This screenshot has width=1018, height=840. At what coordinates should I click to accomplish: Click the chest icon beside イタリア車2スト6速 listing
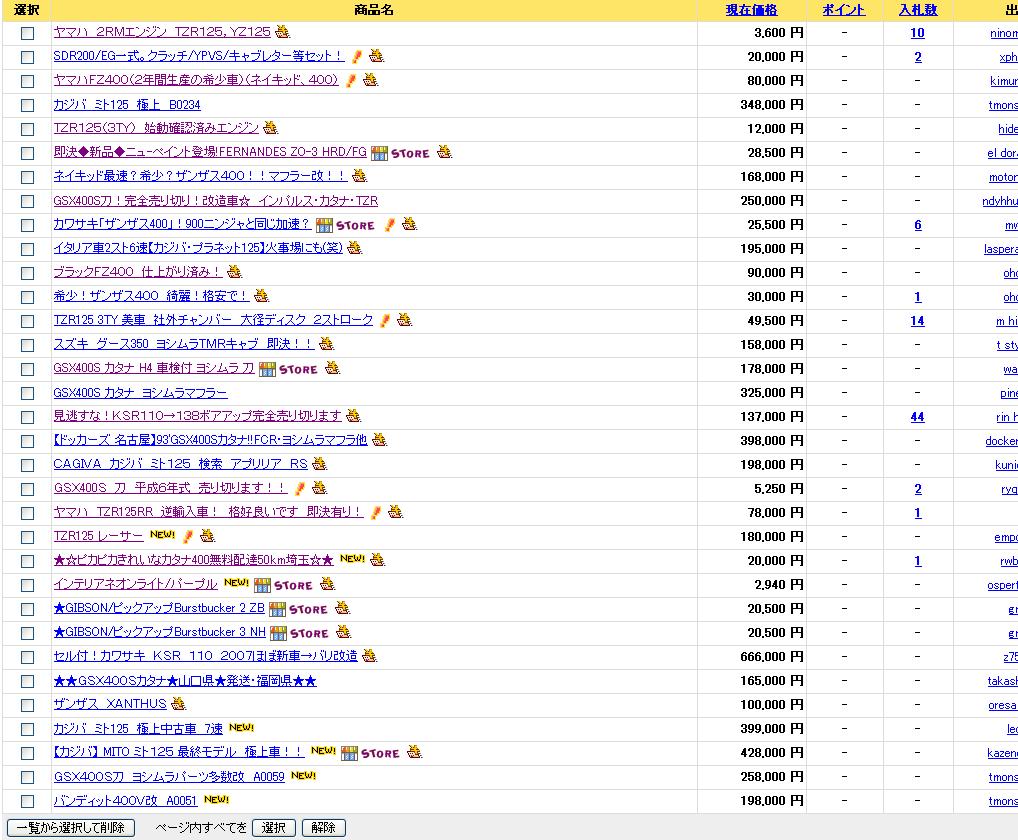click(x=354, y=247)
